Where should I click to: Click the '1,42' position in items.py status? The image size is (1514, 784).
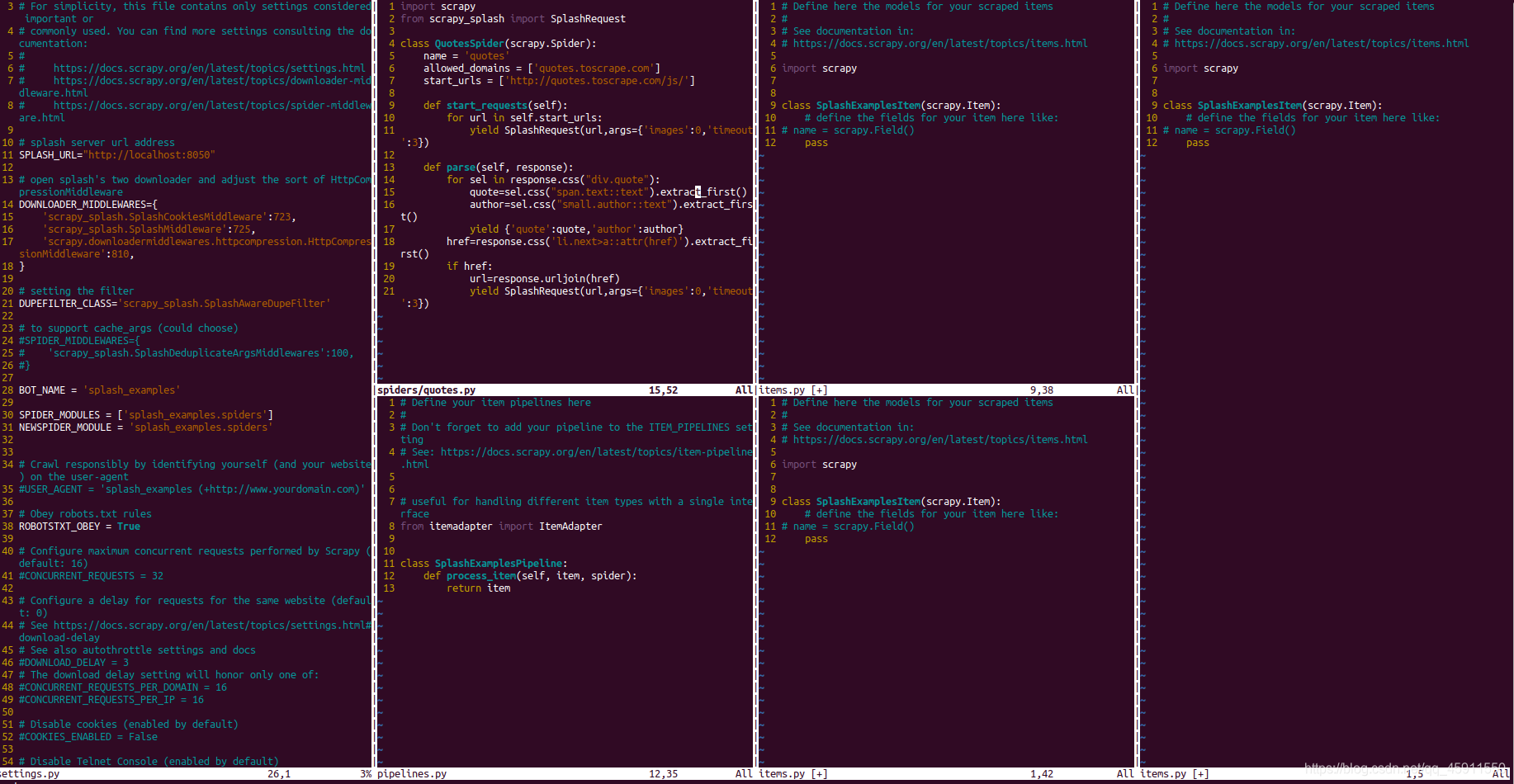tap(1041, 774)
